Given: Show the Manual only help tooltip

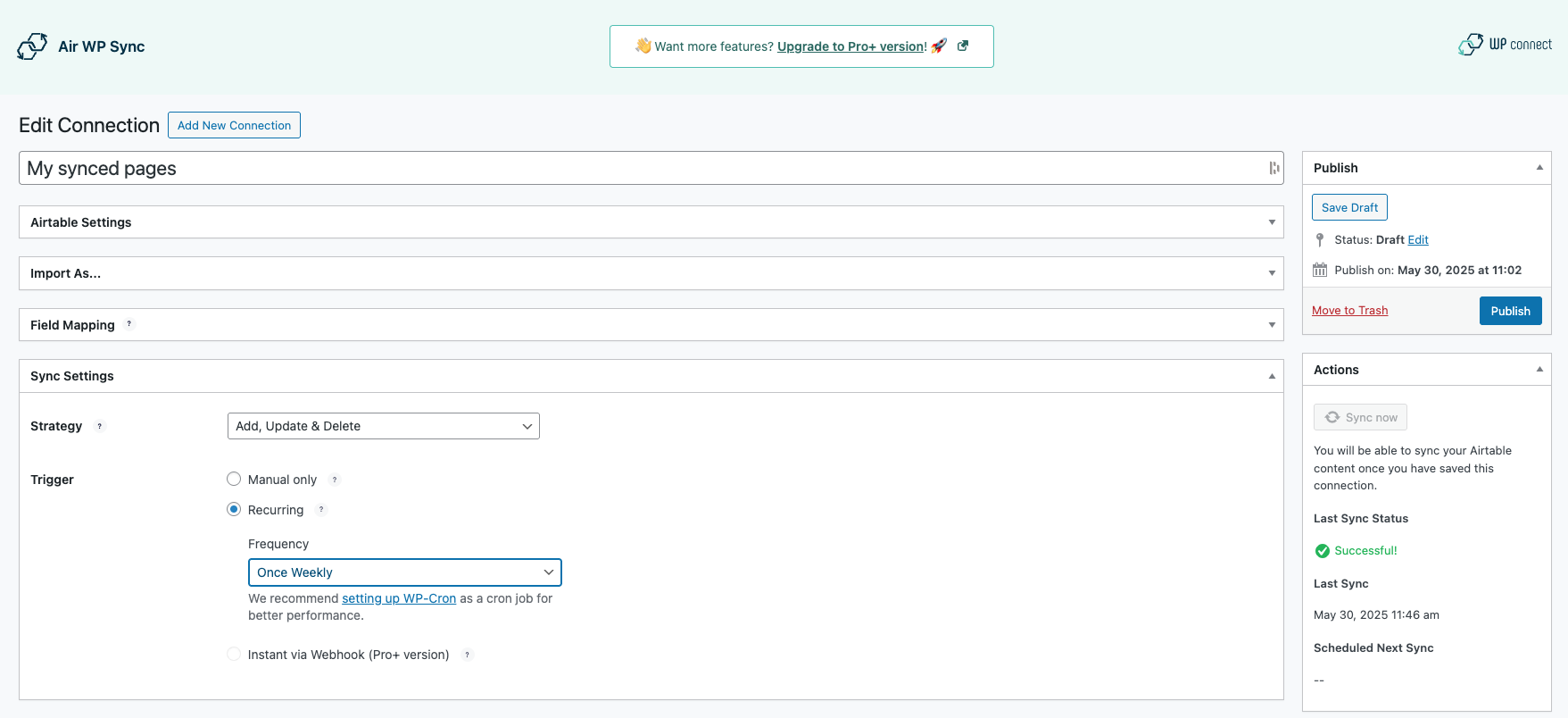Looking at the screenshot, I should click(335, 480).
